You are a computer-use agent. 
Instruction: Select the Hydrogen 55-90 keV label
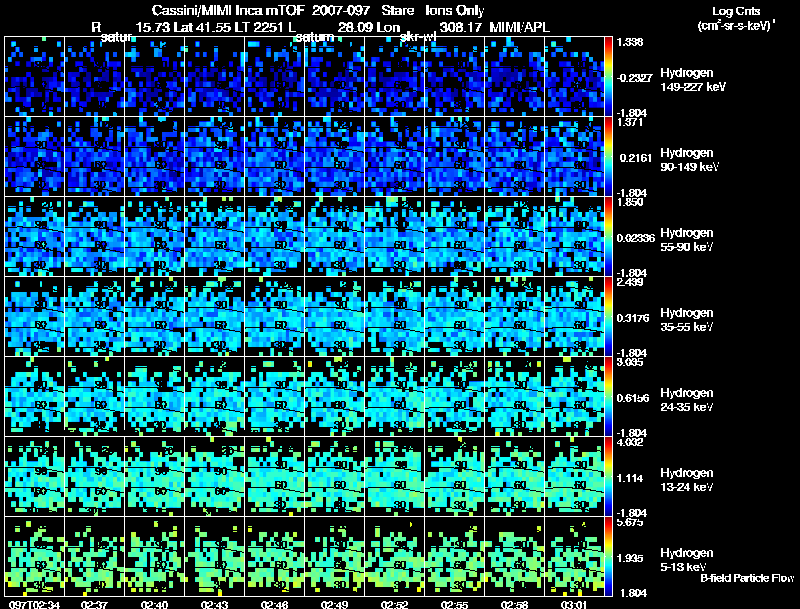[x=687, y=240]
